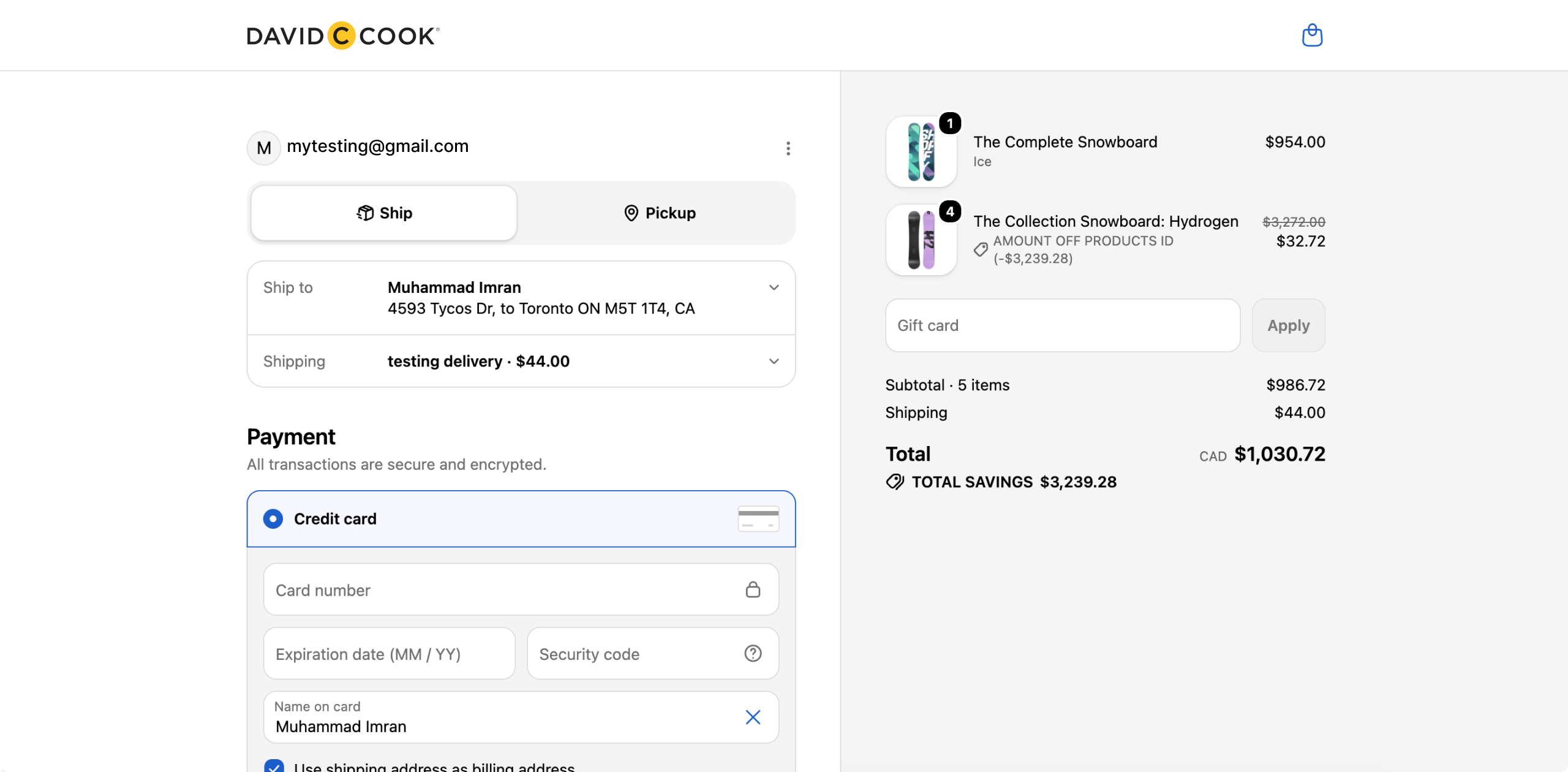Click The Complete Snowboard thumbnail

point(921,151)
